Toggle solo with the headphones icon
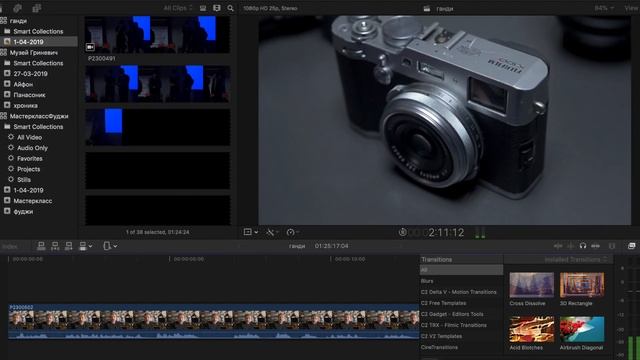This screenshot has width=640, height=360. (583, 246)
